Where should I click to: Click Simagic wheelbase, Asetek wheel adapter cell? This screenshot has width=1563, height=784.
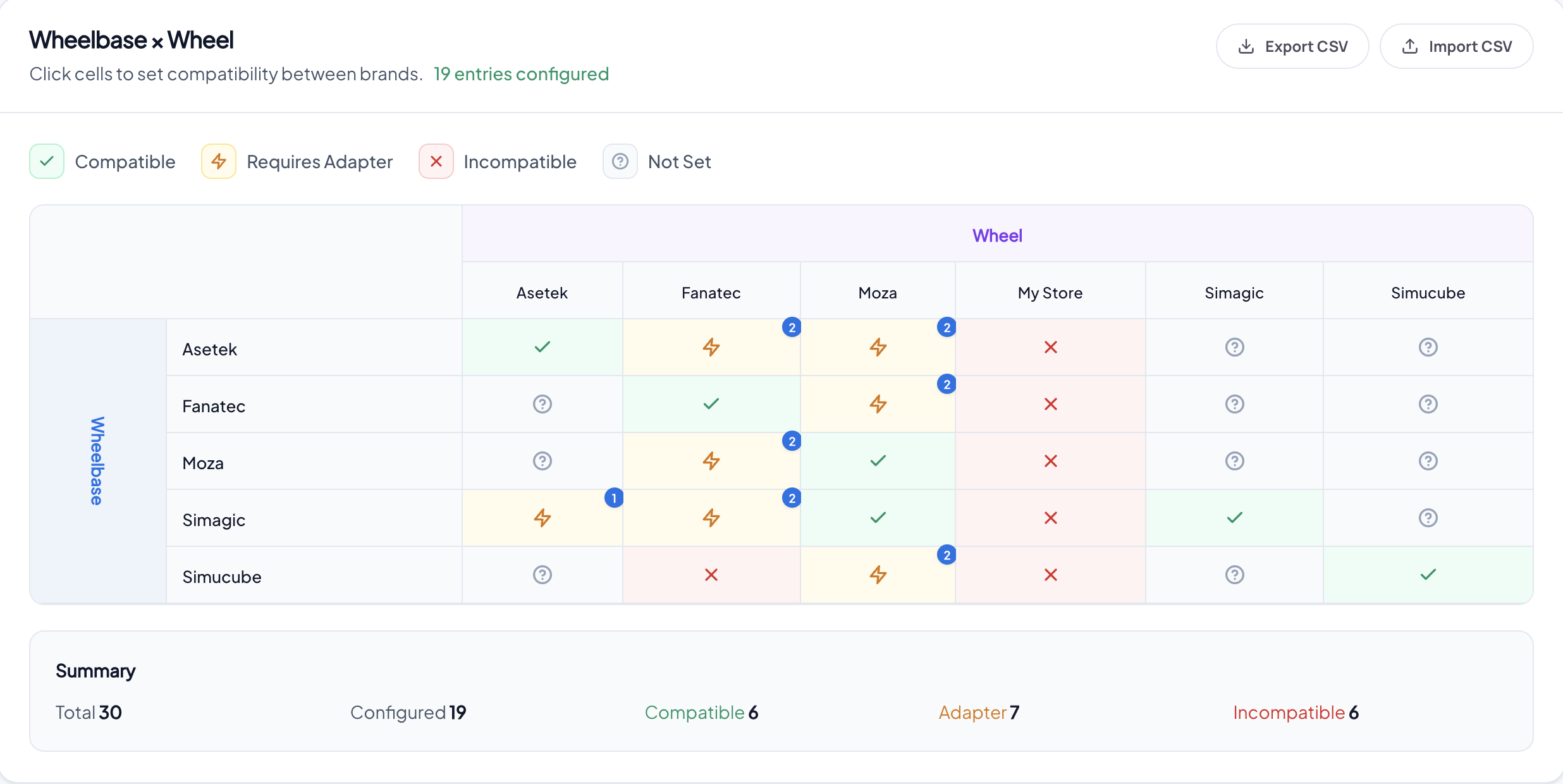pyautogui.click(x=542, y=518)
